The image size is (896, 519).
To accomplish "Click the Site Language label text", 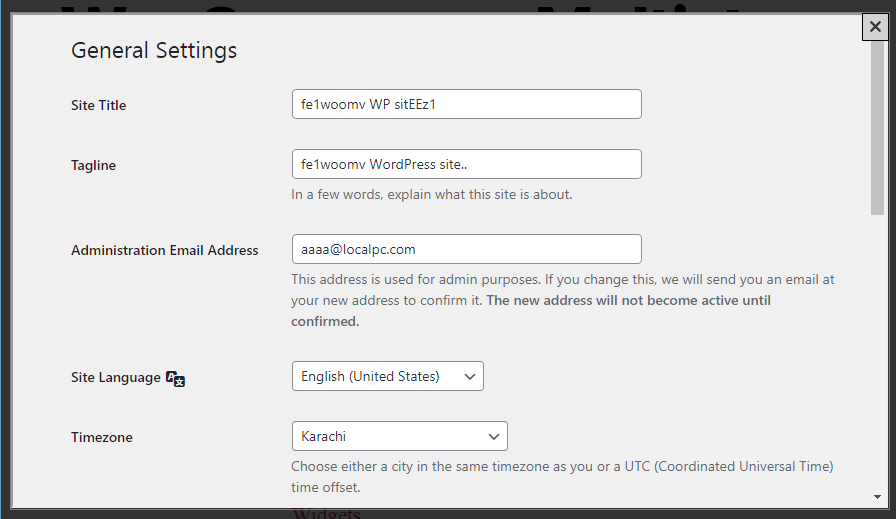I will click(116, 378).
